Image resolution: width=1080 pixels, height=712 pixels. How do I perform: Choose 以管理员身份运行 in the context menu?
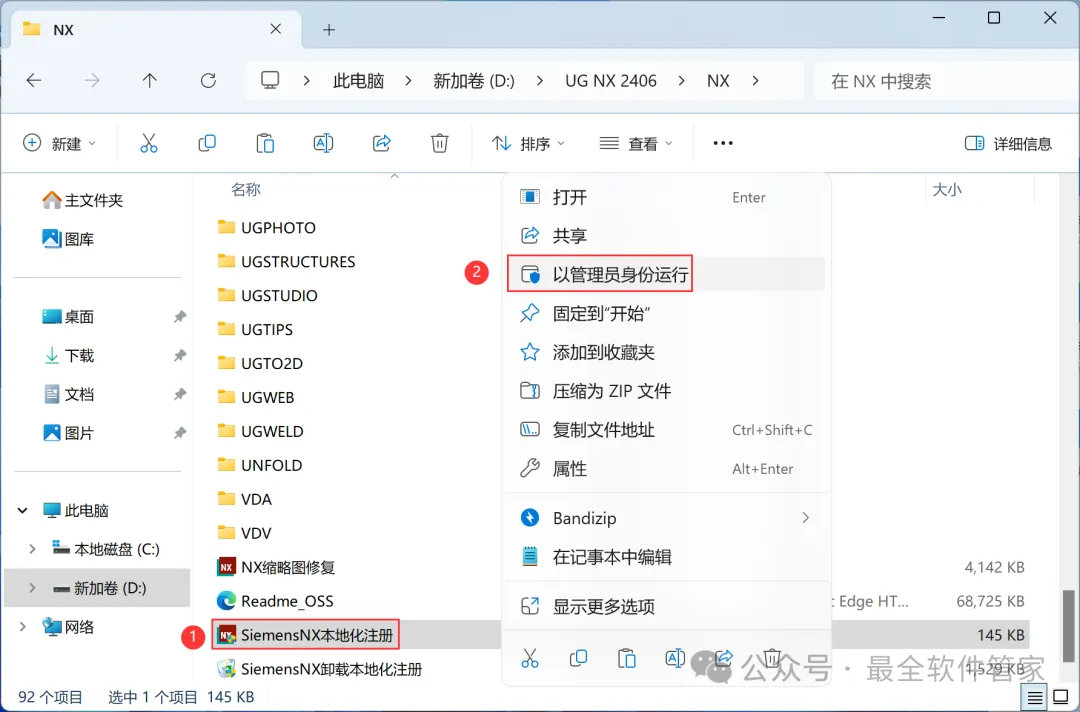coord(665,274)
